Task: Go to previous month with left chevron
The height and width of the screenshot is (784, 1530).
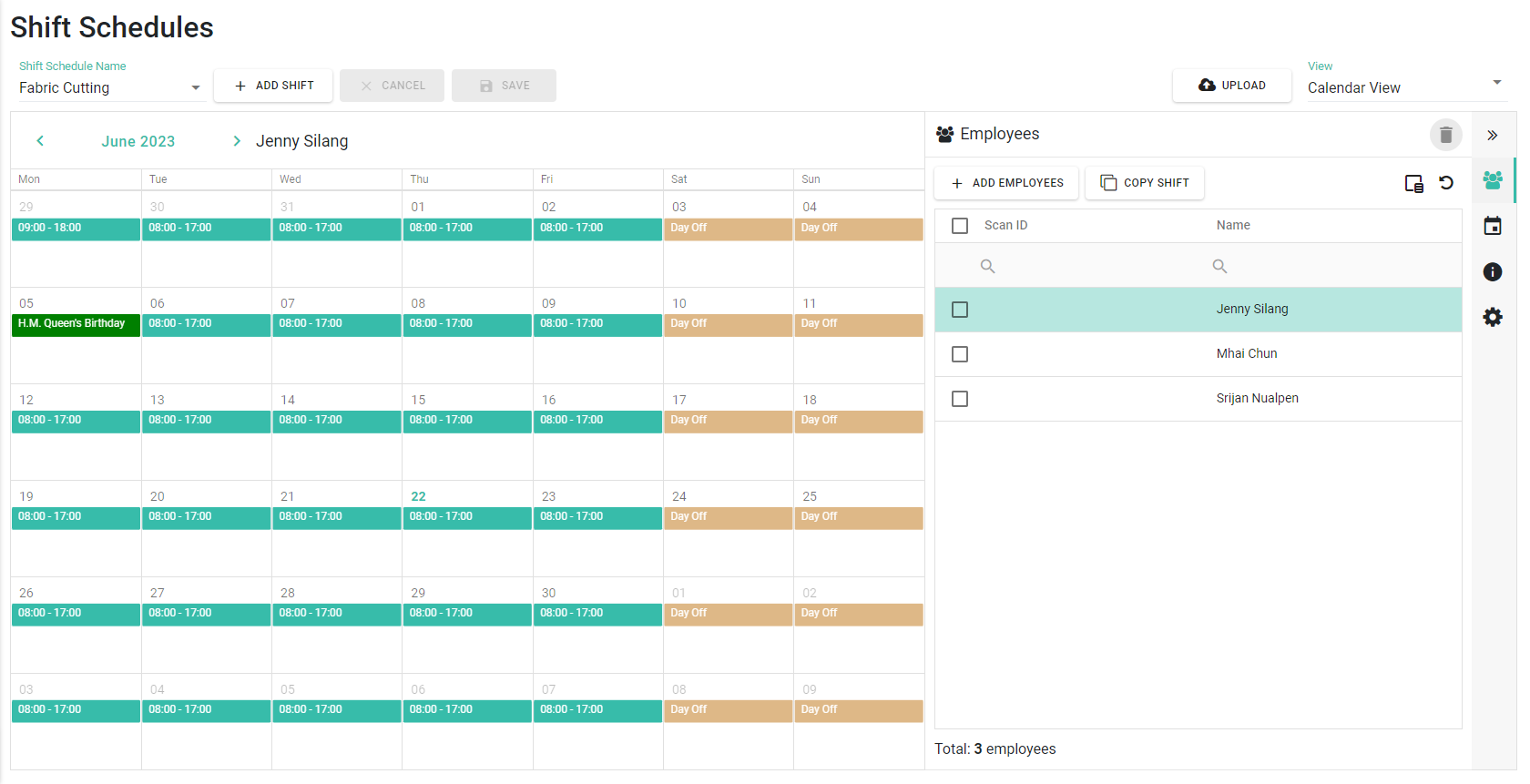Action: [40, 141]
